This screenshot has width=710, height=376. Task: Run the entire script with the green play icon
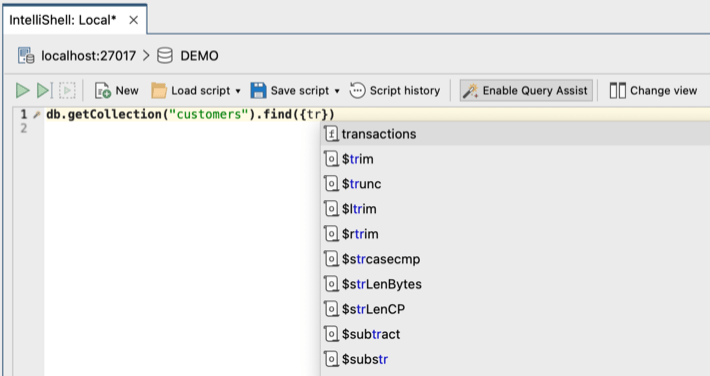[23, 91]
